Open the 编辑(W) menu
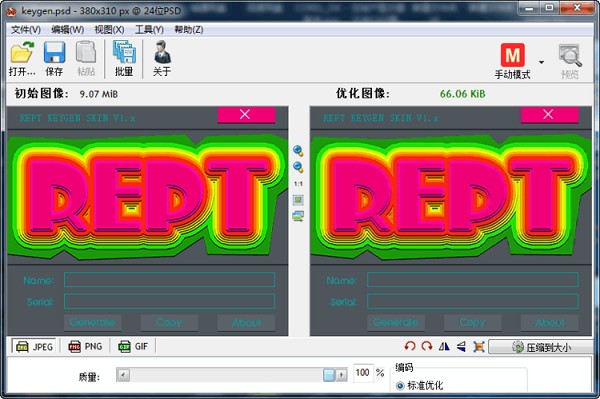Image resolution: width=600 pixels, height=399 pixels. [x=67, y=29]
